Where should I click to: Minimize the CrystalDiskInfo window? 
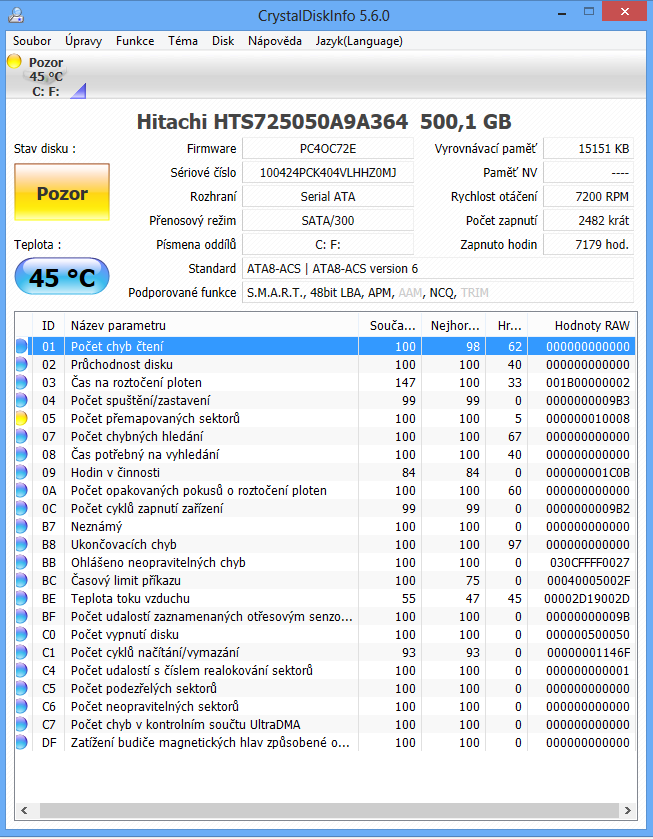(561, 13)
